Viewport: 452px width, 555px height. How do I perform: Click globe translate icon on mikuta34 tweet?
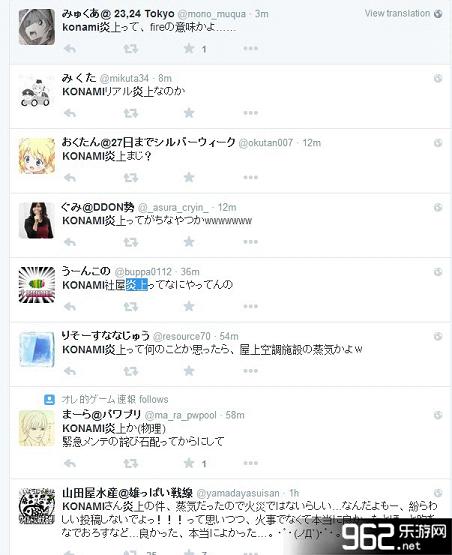(438, 78)
